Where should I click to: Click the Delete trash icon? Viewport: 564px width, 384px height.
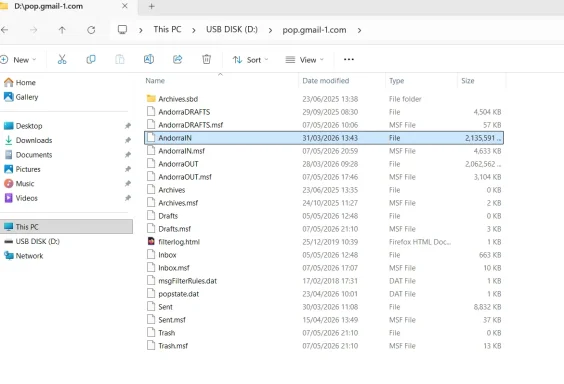pyautogui.click(x=206, y=59)
